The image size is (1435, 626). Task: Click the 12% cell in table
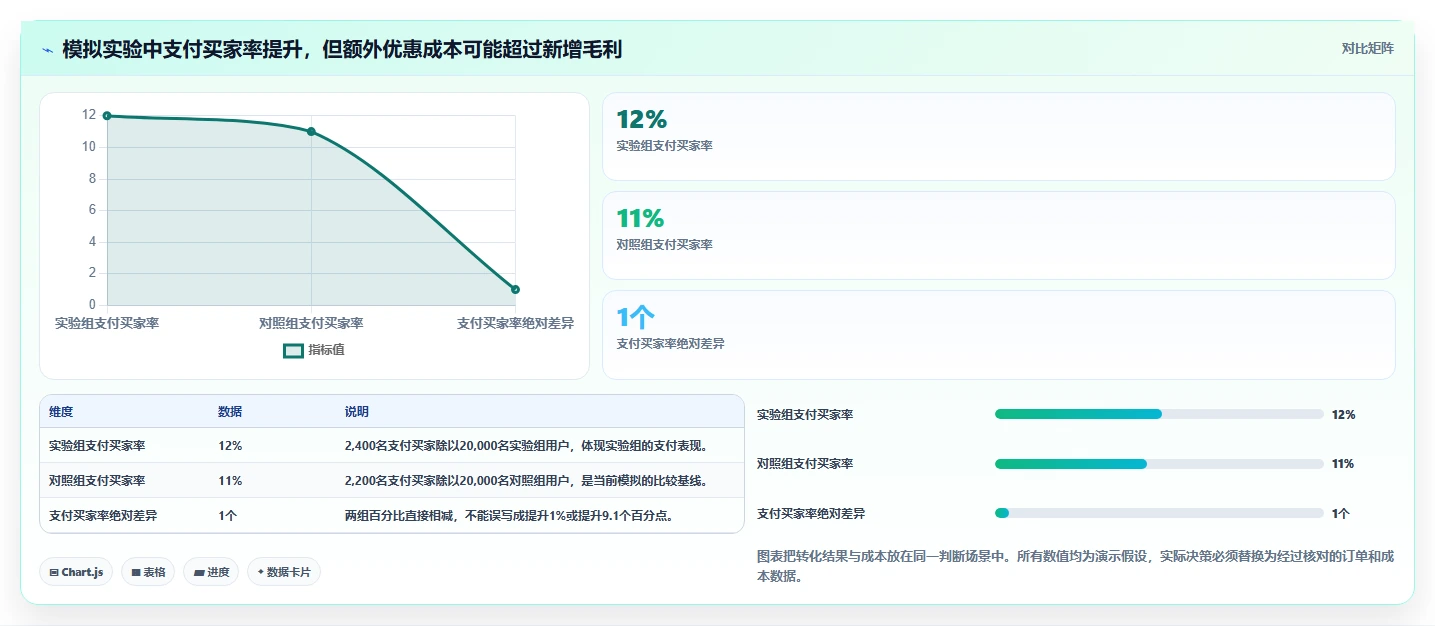pyautogui.click(x=230, y=446)
